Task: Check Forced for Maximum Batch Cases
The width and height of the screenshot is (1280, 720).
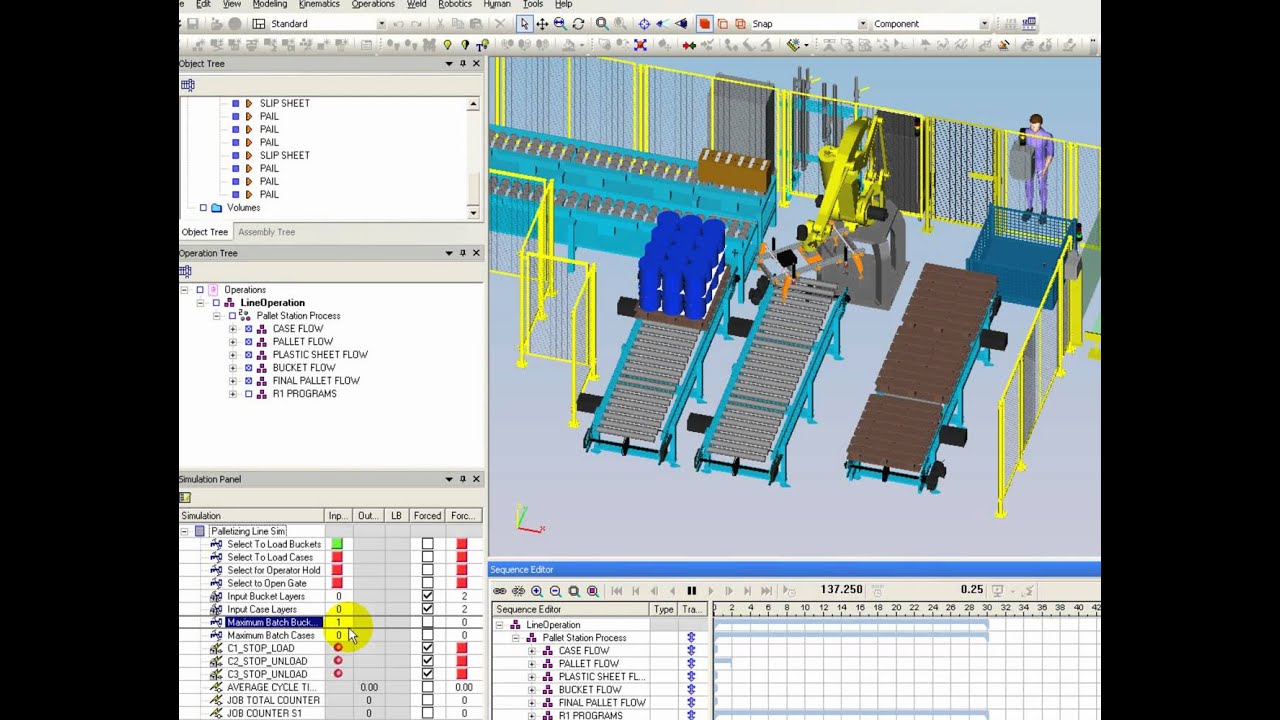Action: point(428,635)
